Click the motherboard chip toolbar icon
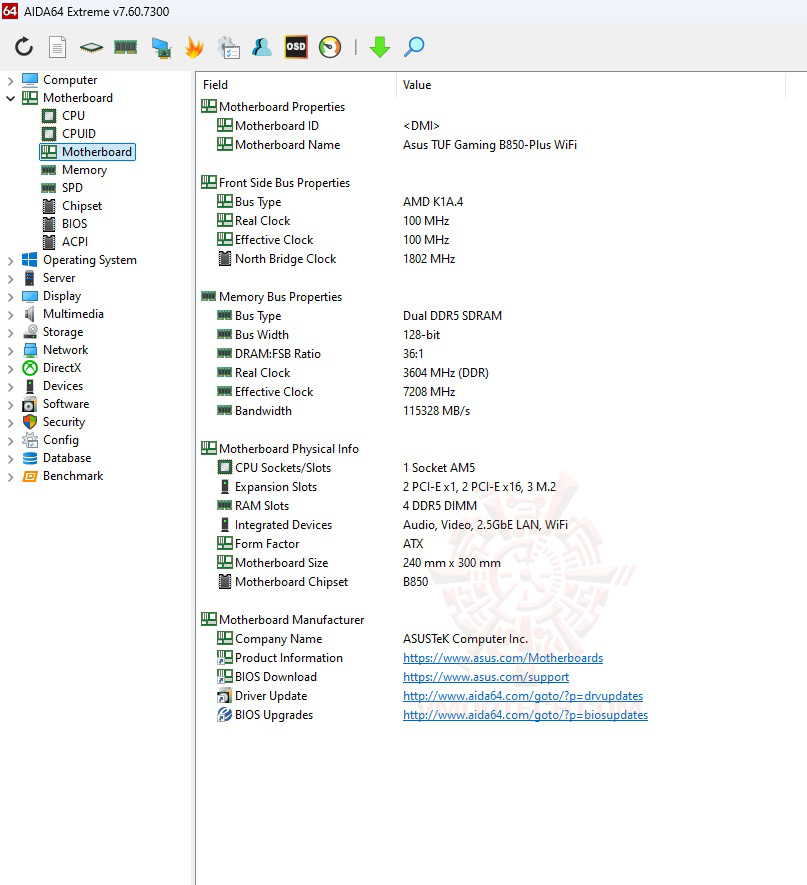Image resolution: width=807 pixels, height=885 pixels. (x=91, y=47)
